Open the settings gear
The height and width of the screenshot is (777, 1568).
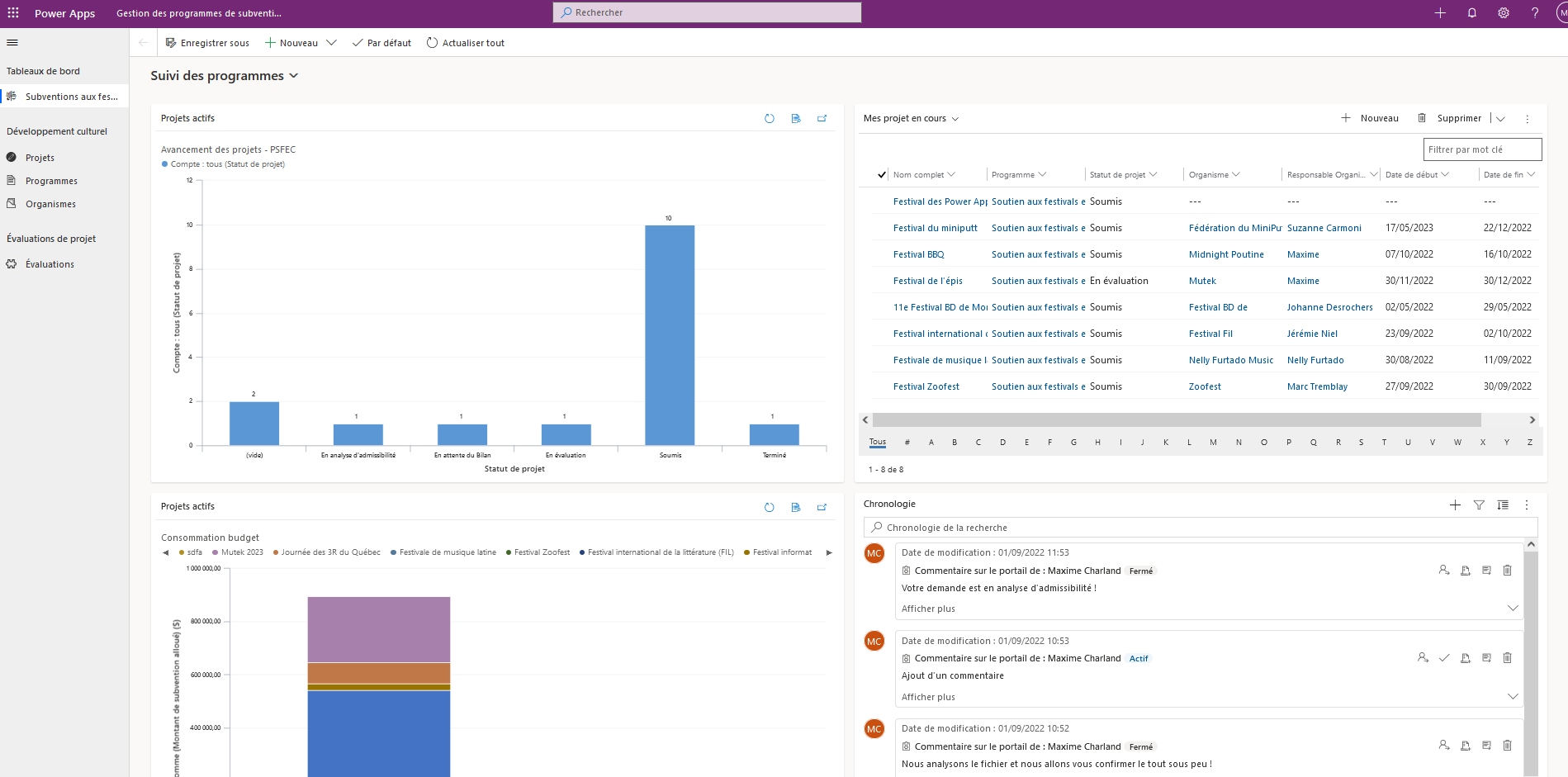pyautogui.click(x=1504, y=12)
